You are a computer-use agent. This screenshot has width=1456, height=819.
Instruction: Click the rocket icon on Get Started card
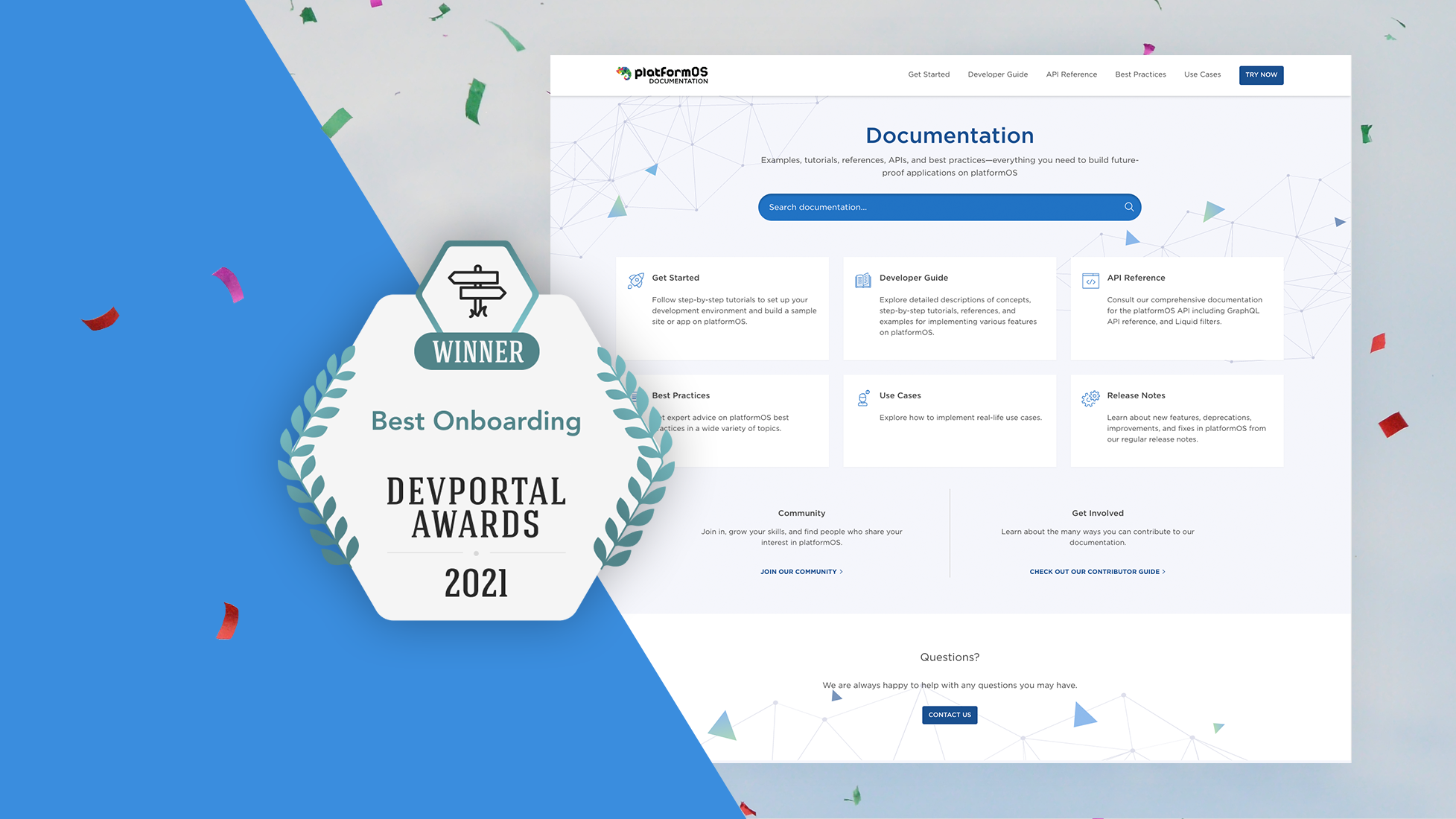(x=635, y=280)
